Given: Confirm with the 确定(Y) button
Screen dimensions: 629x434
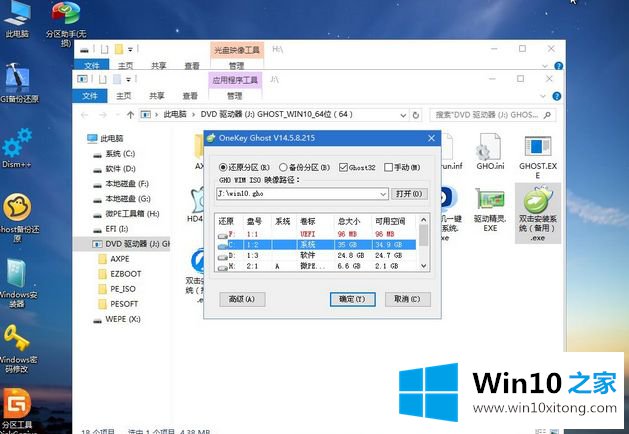Looking at the screenshot, I should pyautogui.click(x=353, y=299).
